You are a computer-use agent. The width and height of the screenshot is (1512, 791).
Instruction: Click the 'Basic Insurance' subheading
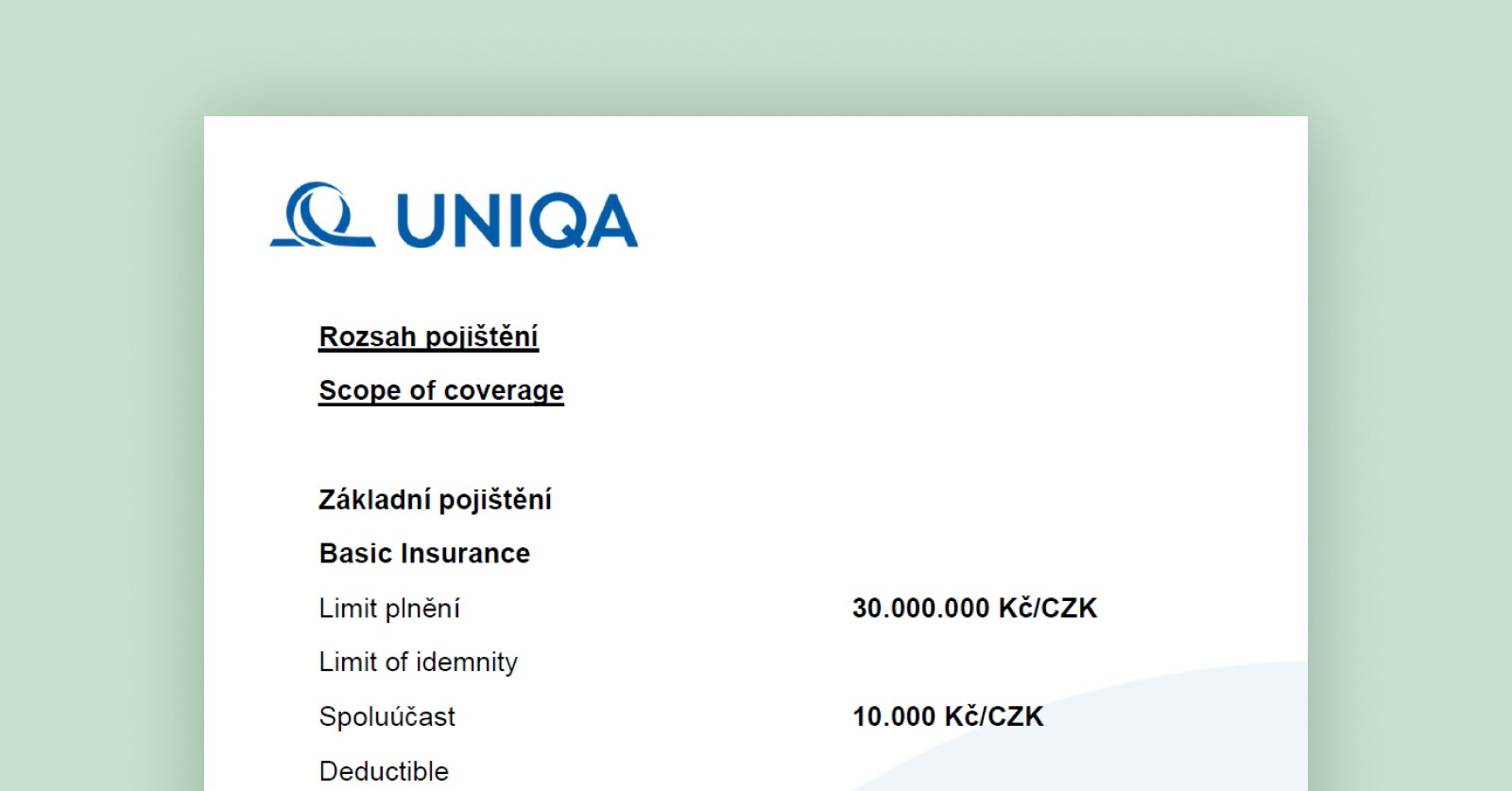tap(424, 553)
